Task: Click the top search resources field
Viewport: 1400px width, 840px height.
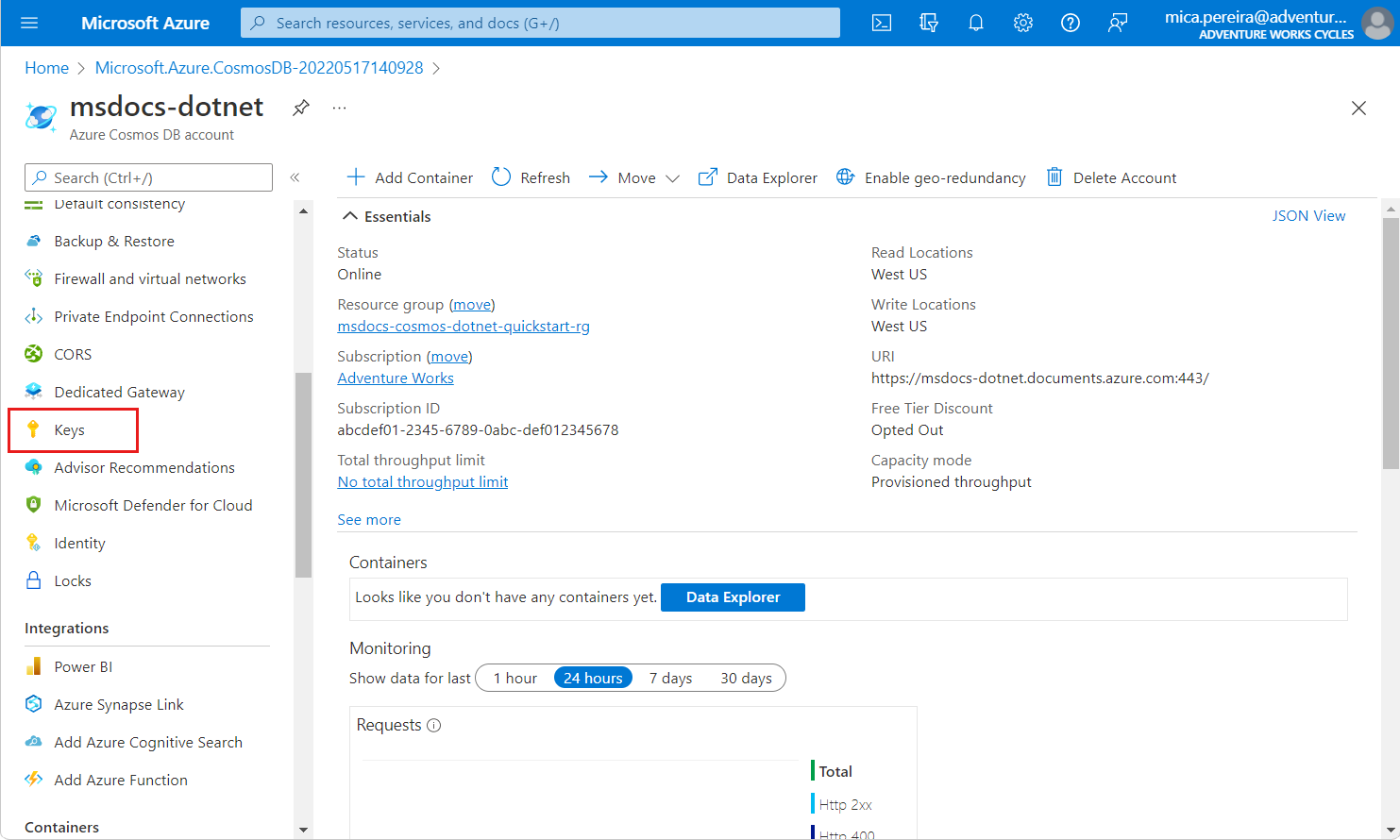Action: click(540, 23)
